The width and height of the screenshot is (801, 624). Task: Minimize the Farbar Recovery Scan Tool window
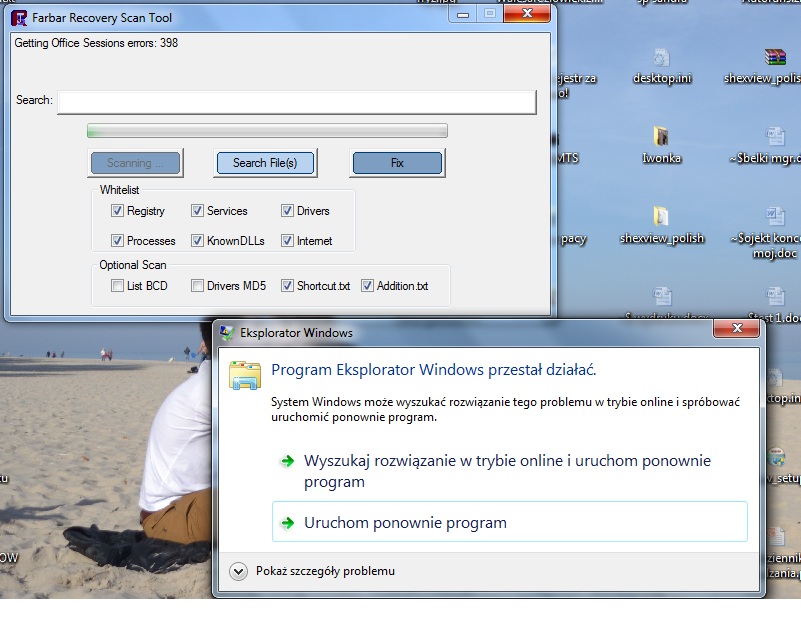coord(463,14)
